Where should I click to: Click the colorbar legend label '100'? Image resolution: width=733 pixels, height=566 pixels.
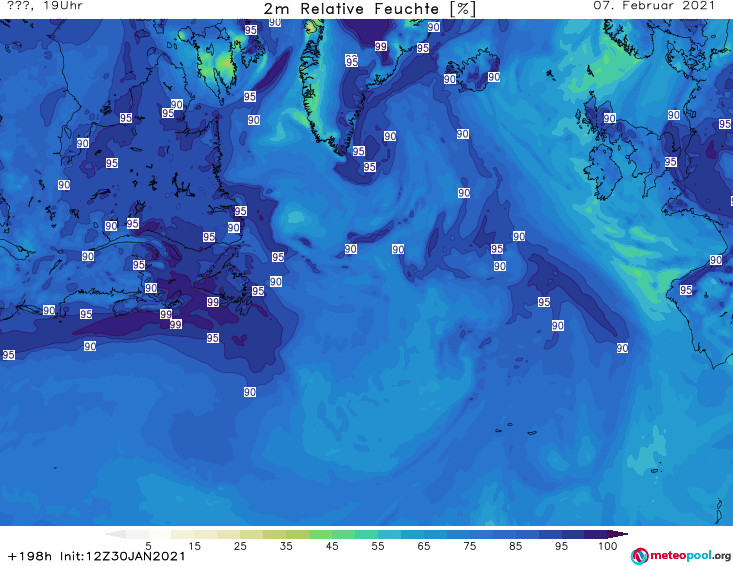[607, 546]
